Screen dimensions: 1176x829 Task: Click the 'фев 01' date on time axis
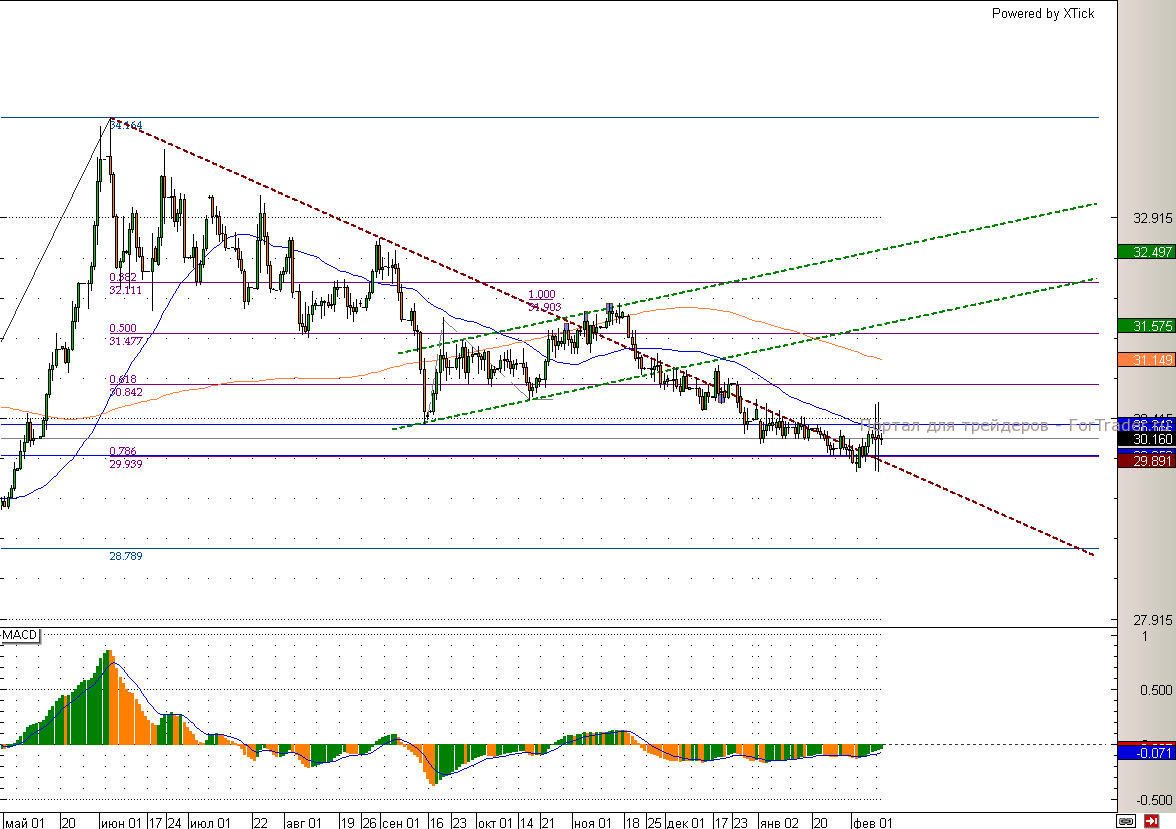pos(871,822)
